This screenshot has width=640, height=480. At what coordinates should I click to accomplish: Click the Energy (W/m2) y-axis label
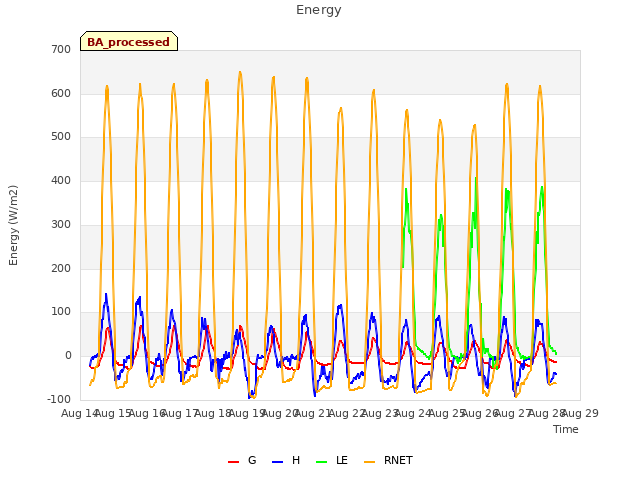click(13, 225)
